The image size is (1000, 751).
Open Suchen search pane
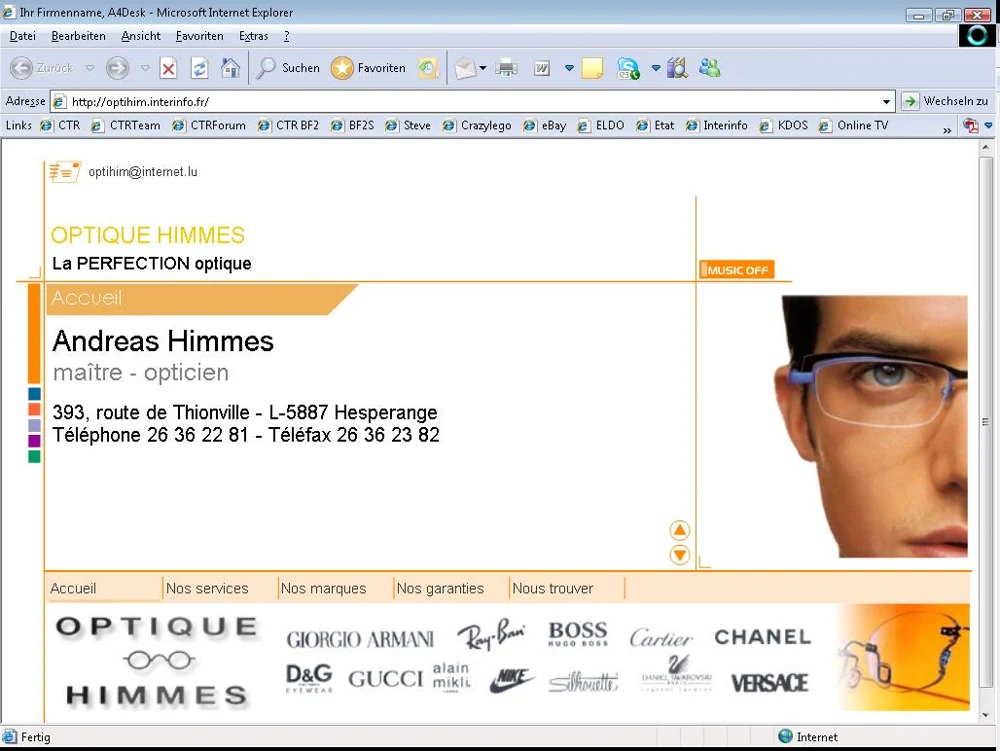tap(287, 68)
